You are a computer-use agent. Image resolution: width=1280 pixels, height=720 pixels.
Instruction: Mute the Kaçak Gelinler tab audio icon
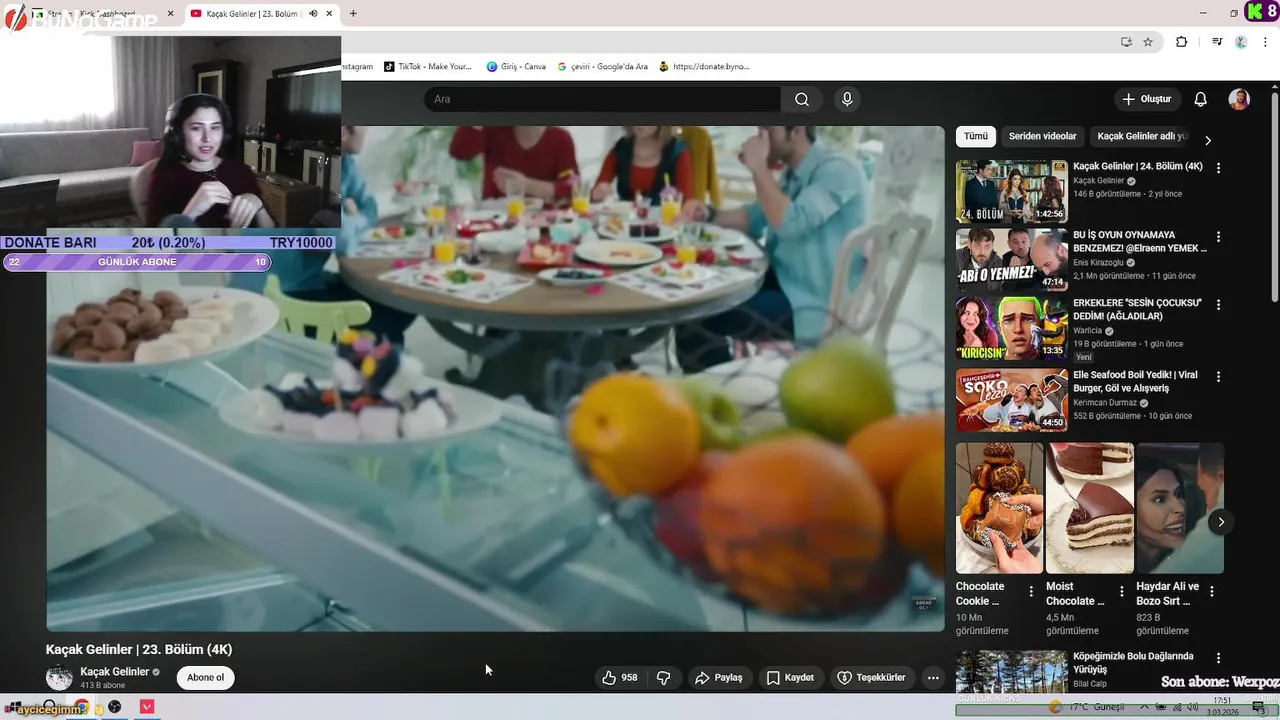point(313,14)
